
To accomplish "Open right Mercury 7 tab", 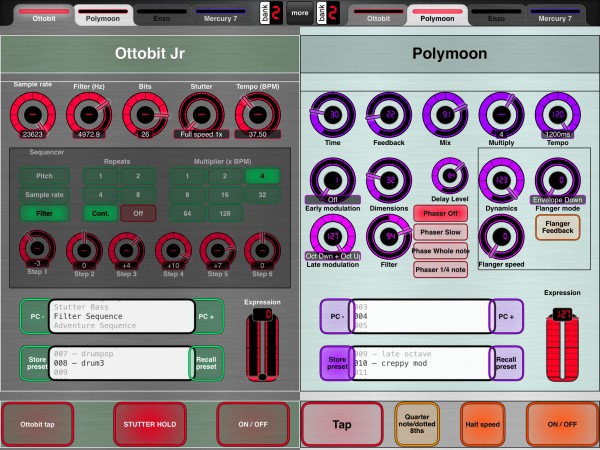I will coord(555,16).
